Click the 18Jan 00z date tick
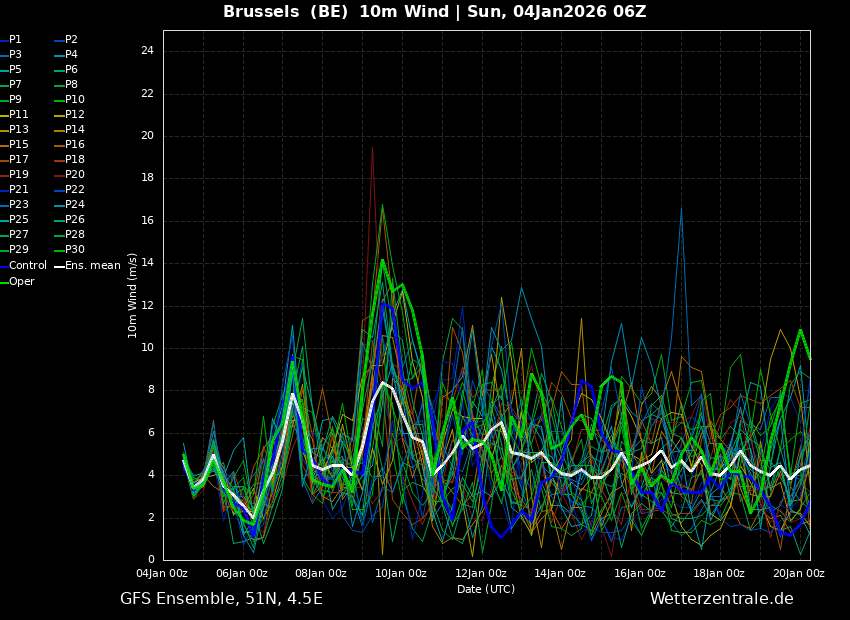The height and width of the screenshot is (620, 850). click(x=719, y=573)
